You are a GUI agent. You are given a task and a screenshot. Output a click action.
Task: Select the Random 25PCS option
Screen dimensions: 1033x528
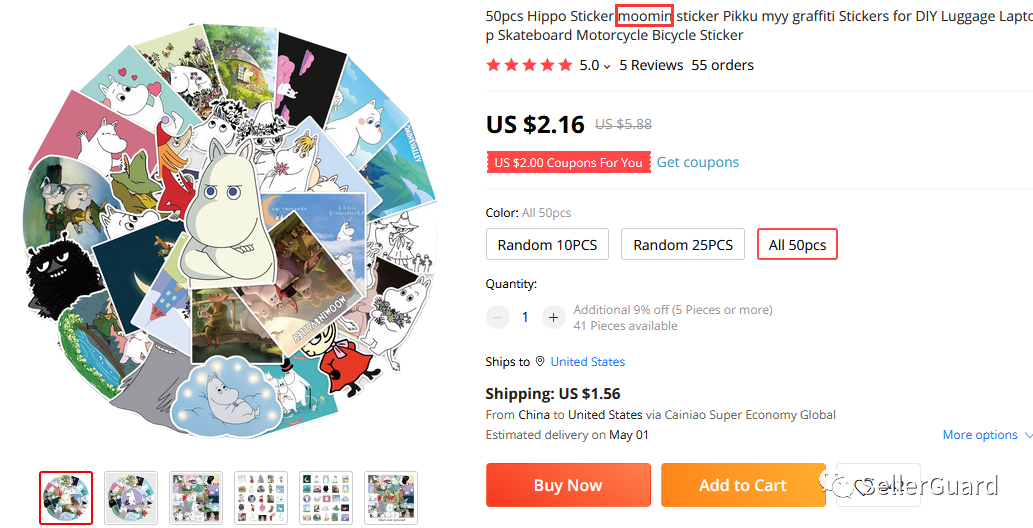683,244
